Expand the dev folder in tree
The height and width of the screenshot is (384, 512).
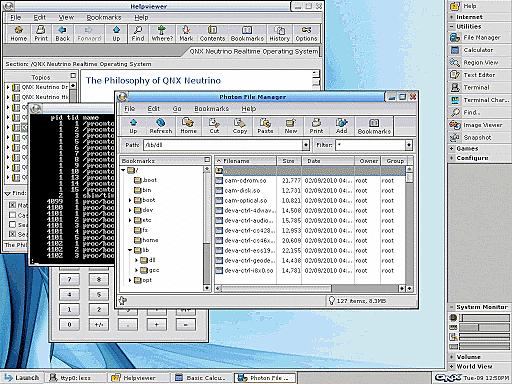130,210
